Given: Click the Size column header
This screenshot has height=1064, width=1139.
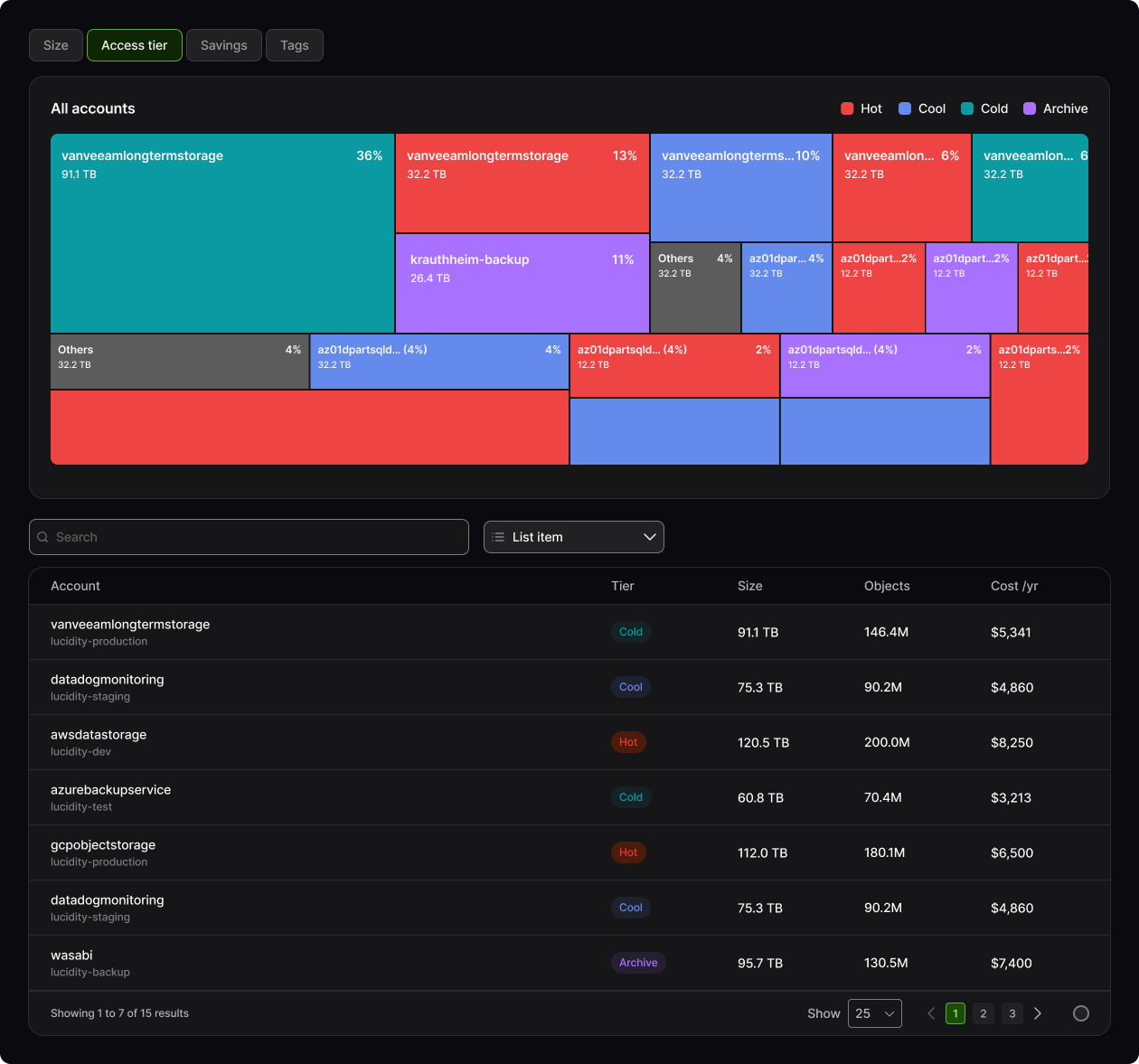Looking at the screenshot, I should tap(750, 586).
